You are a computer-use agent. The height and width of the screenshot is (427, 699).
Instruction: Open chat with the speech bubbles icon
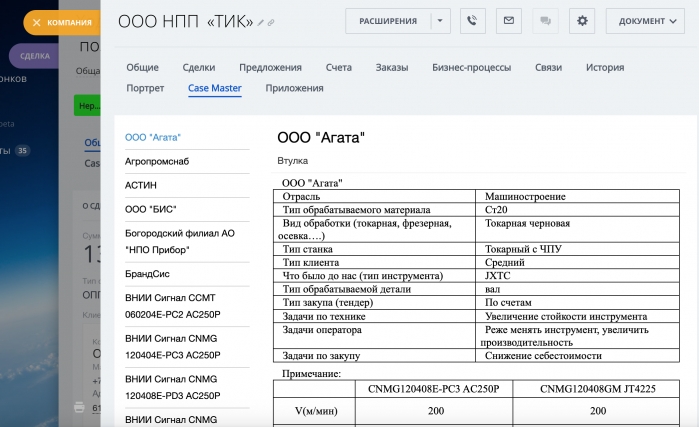pos(545,21)
